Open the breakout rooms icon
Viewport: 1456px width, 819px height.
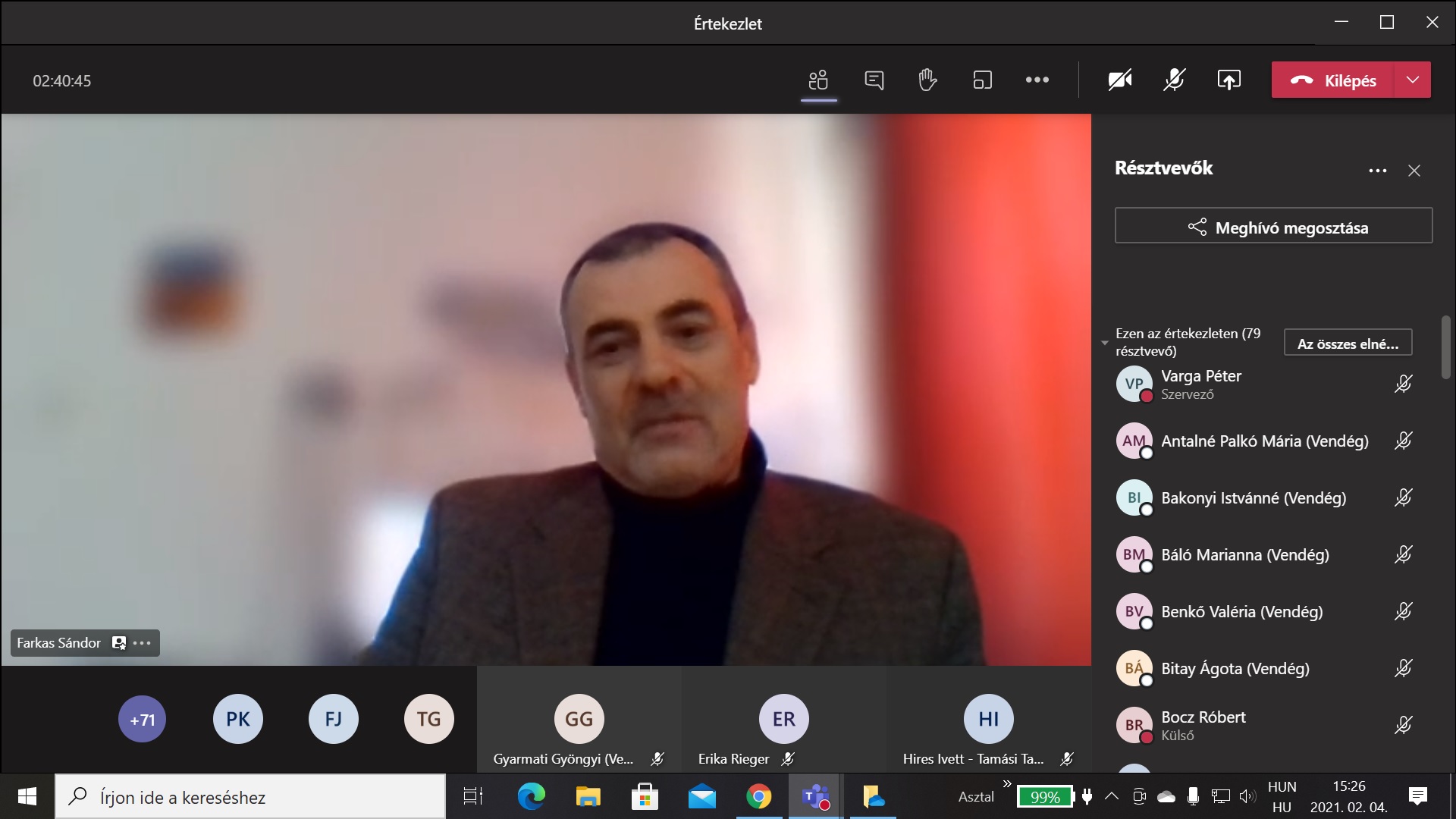pos(982,80)
